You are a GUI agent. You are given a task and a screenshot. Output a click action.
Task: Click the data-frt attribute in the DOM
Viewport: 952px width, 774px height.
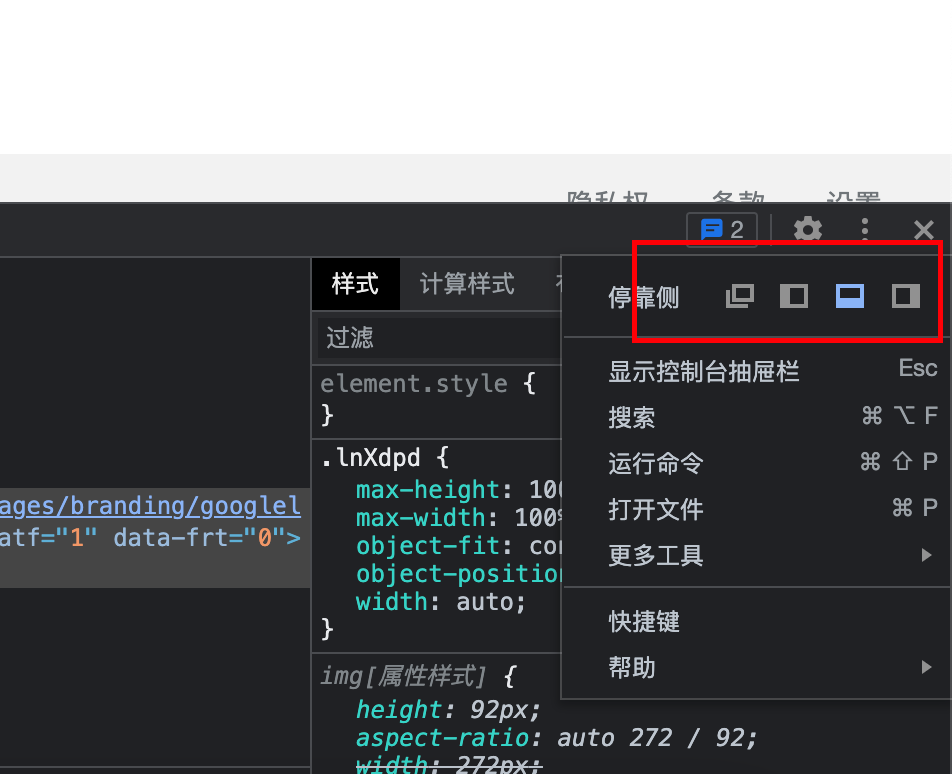coord(199,538)
